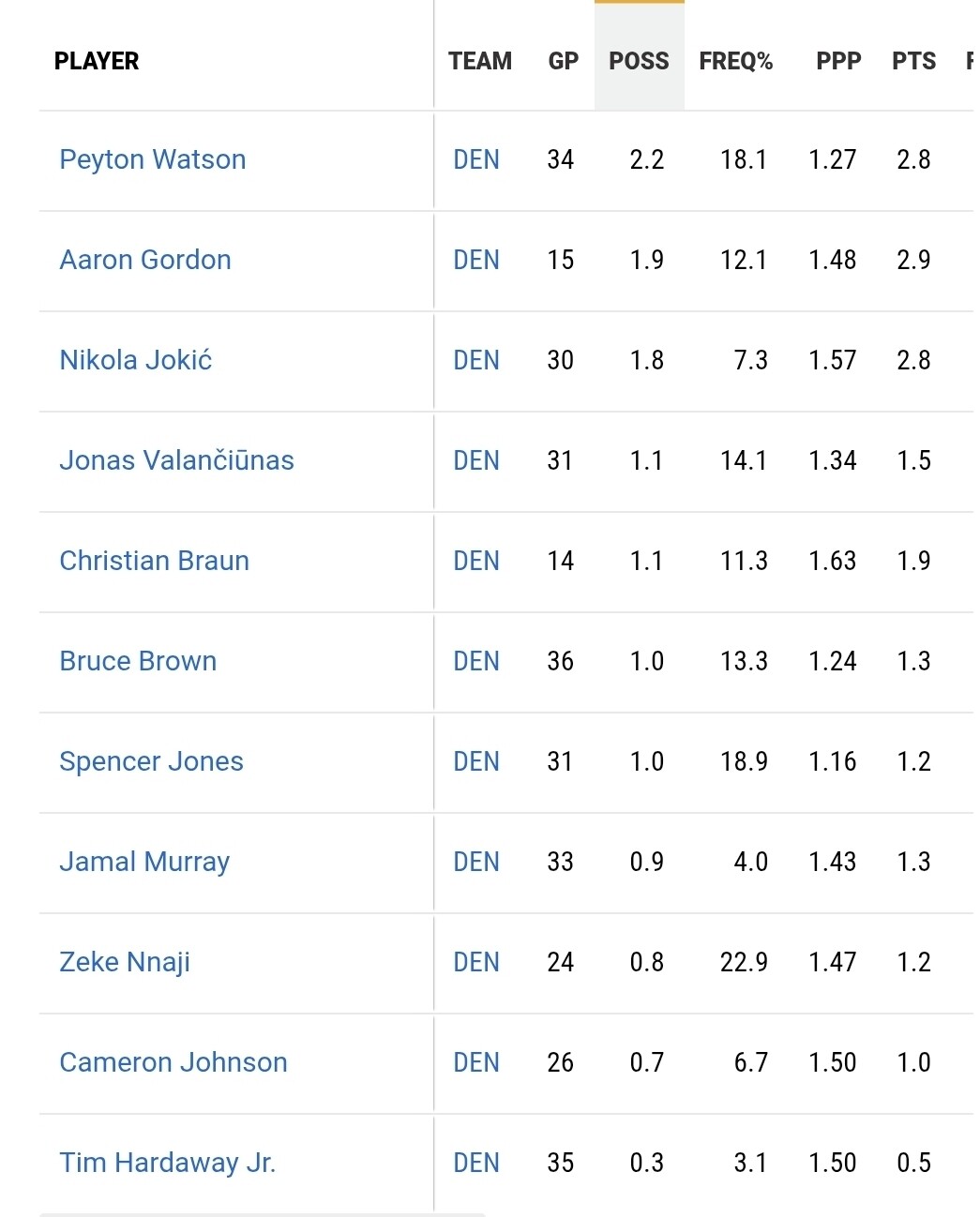Open Jonas Valančiūnas player profile

click(x=176, y=460)
